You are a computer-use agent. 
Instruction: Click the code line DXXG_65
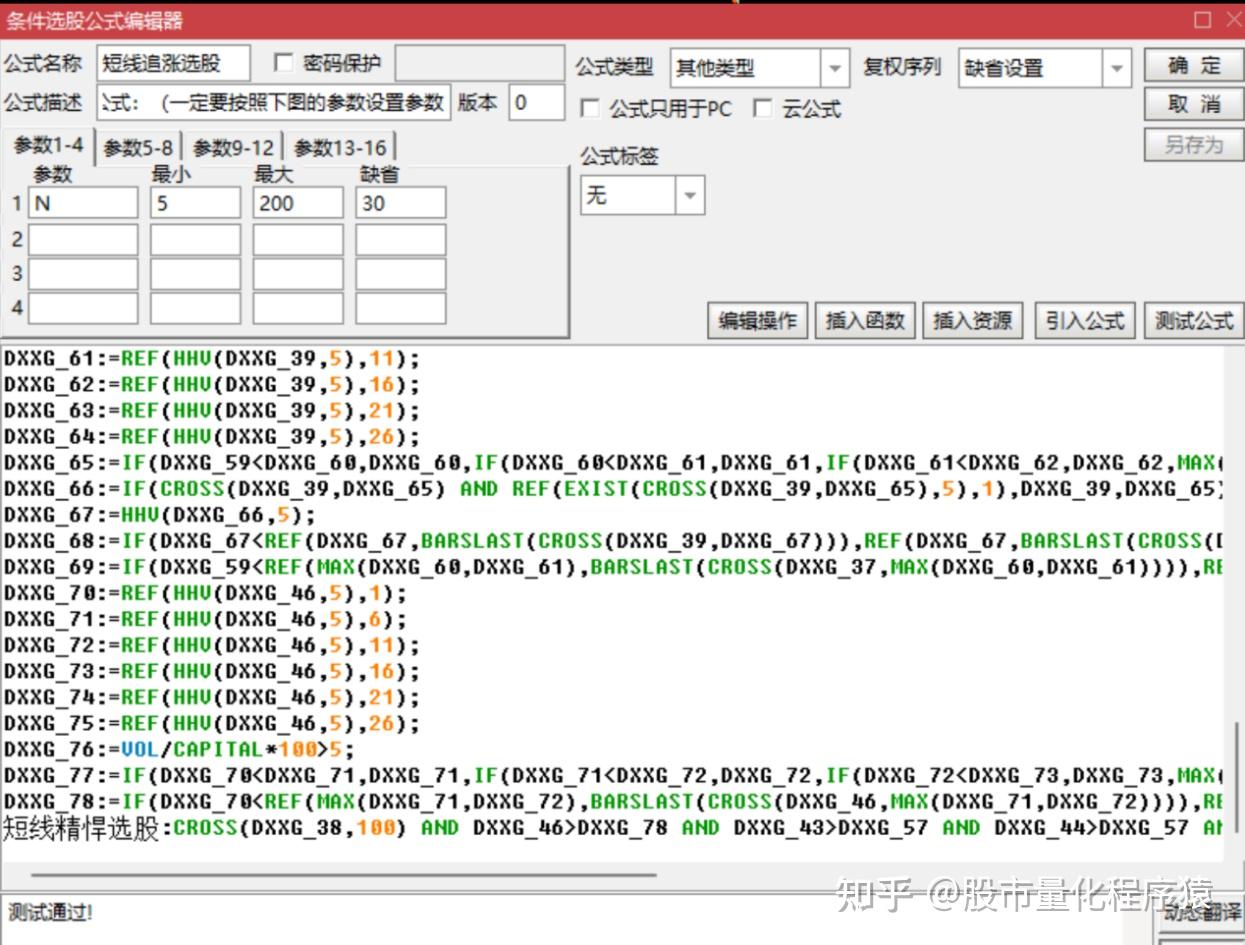[x=612, y=462]
